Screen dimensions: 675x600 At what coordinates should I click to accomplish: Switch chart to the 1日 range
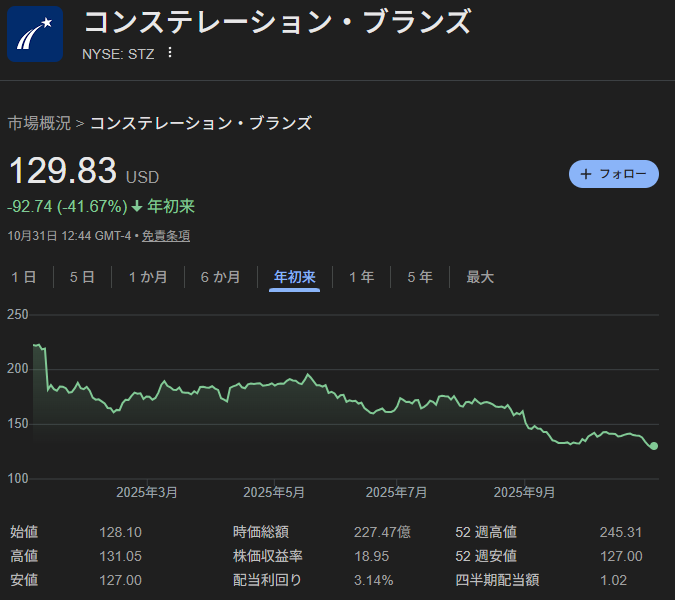pos(24,277)
